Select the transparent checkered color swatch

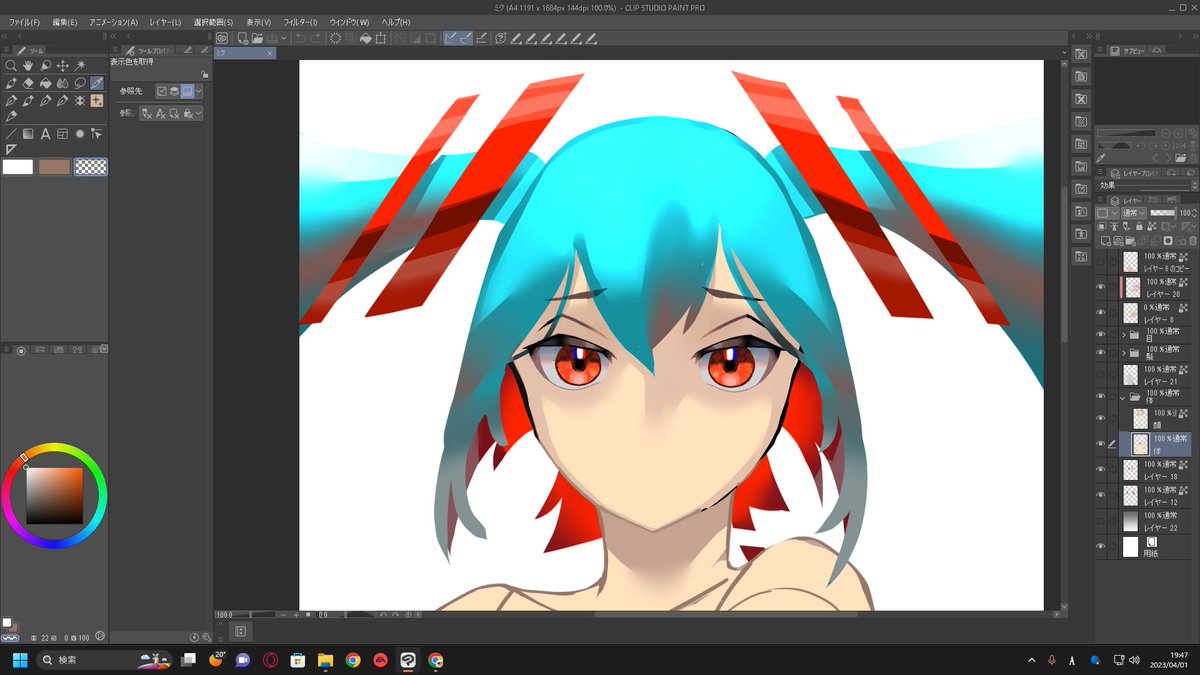[91, 167]
